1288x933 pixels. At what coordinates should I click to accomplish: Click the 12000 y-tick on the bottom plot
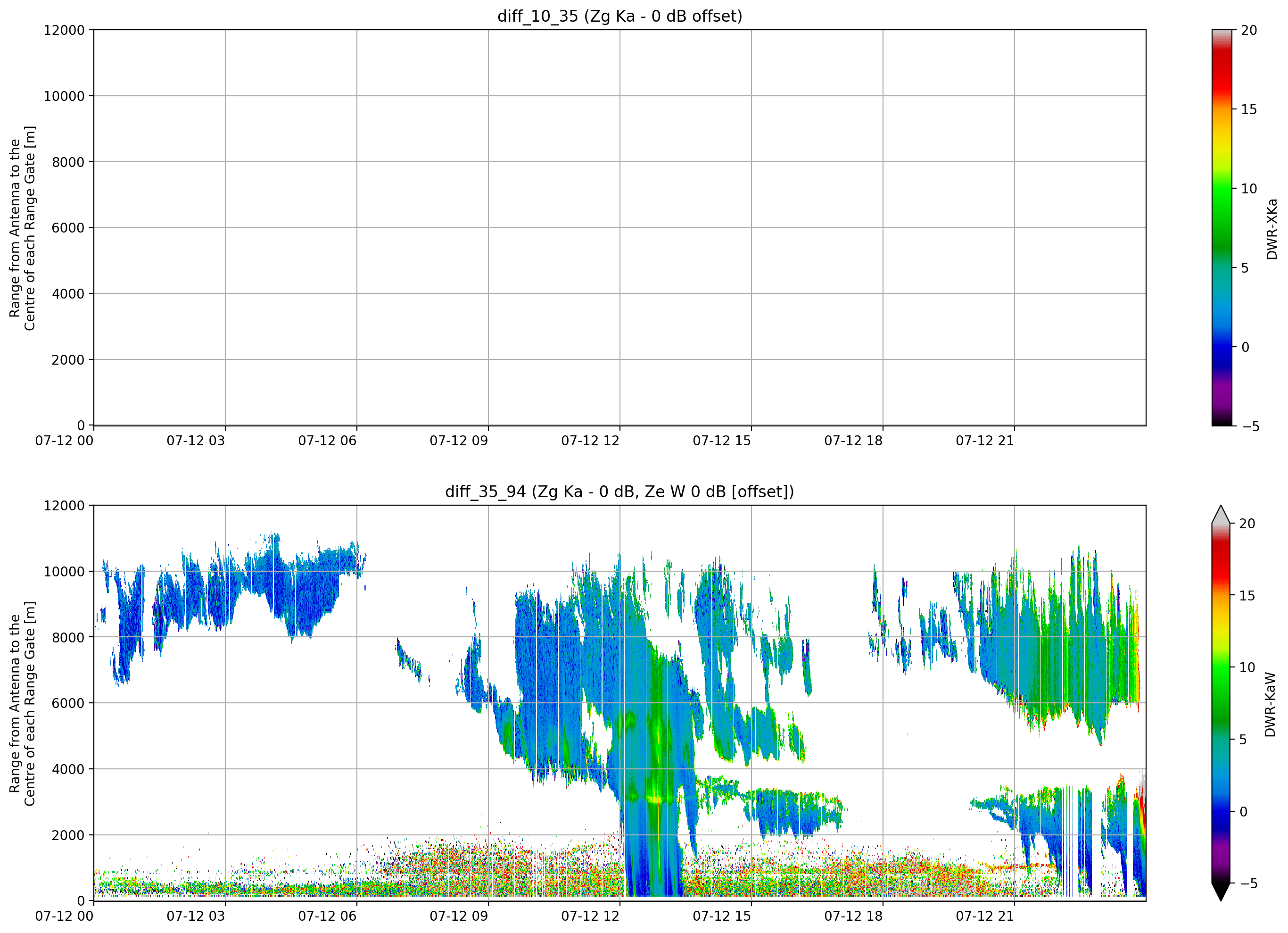click(x=64, y=505)
